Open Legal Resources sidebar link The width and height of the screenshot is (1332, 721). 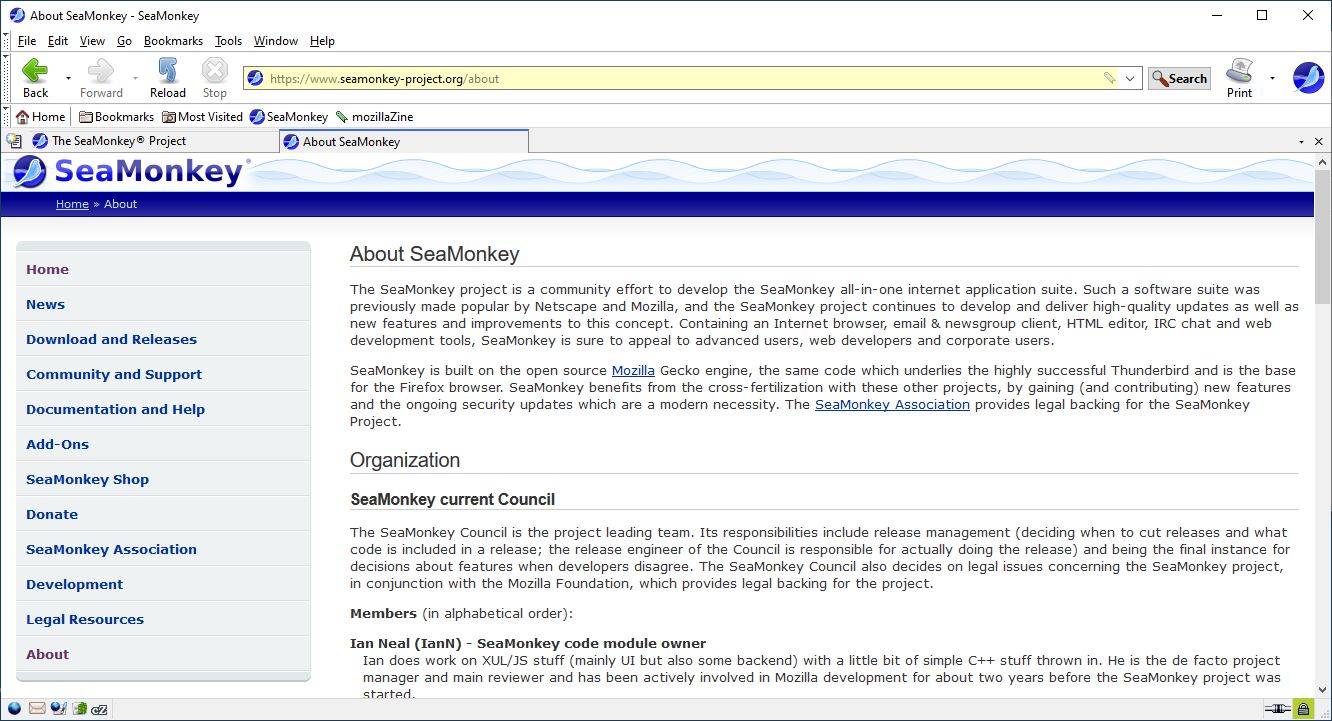point(85,619)
